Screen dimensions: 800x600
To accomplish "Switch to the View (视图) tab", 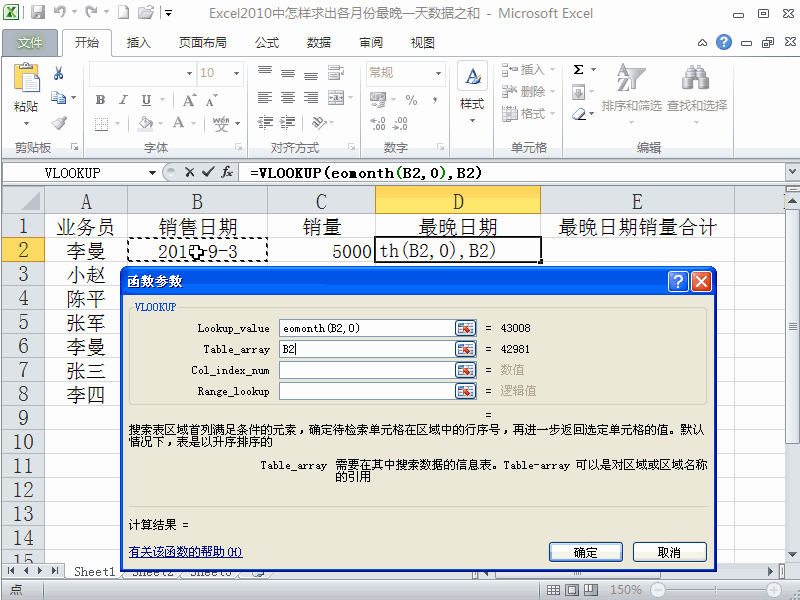I will (x=422, y=43).
